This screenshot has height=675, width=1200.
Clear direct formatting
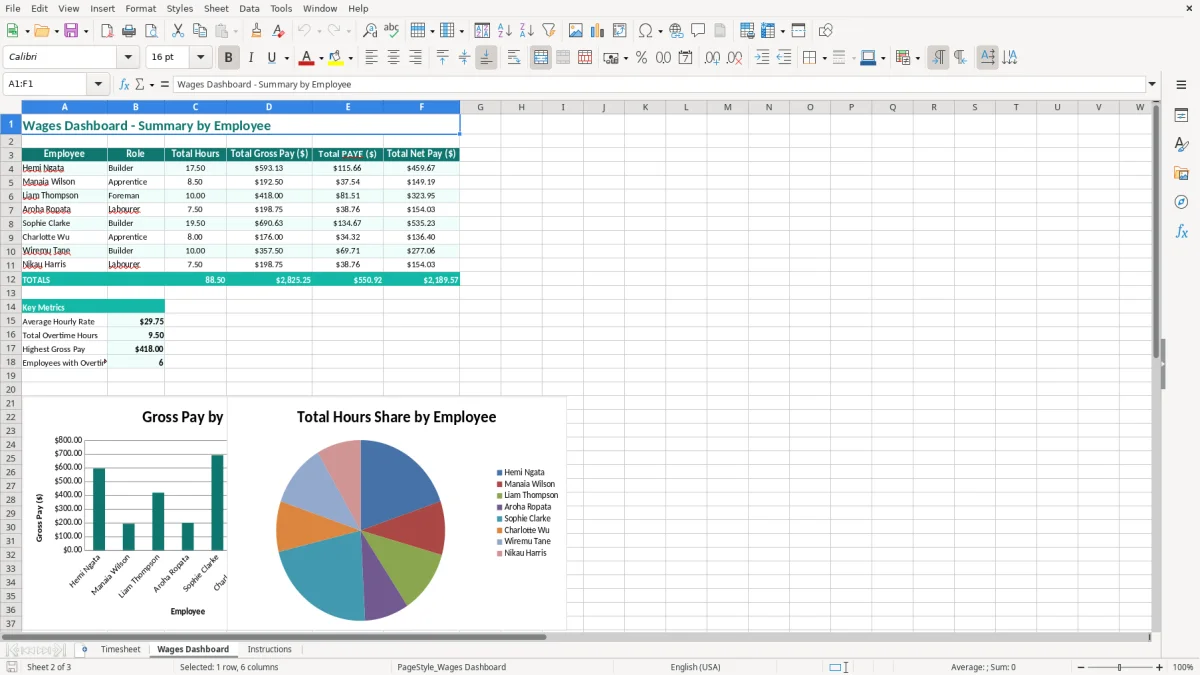pyautogui.click(x=279, y=31)
